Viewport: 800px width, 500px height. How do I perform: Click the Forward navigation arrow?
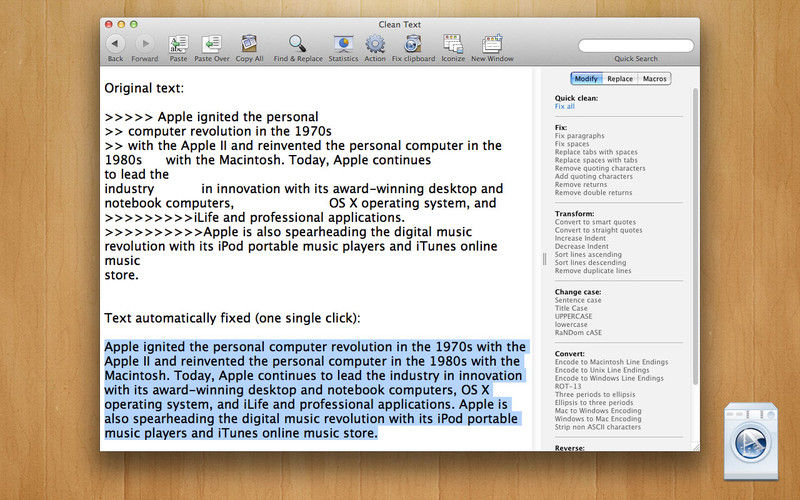pyautogui.click(x=145, y=44)
